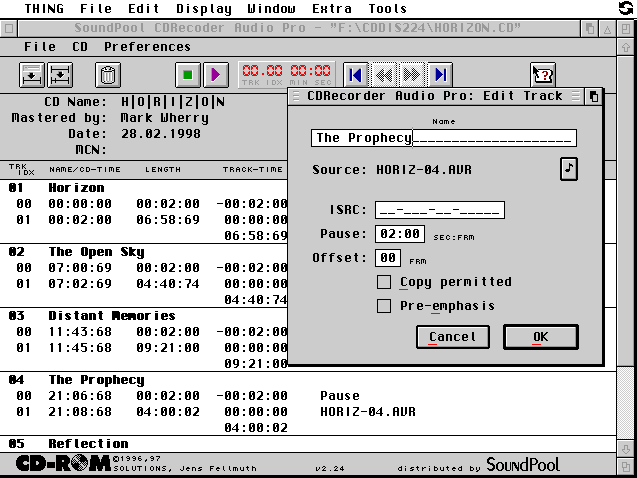Click the red time counter display
Image resolution: width=637 pixels, height=478 pixels.
click(286, 75)
